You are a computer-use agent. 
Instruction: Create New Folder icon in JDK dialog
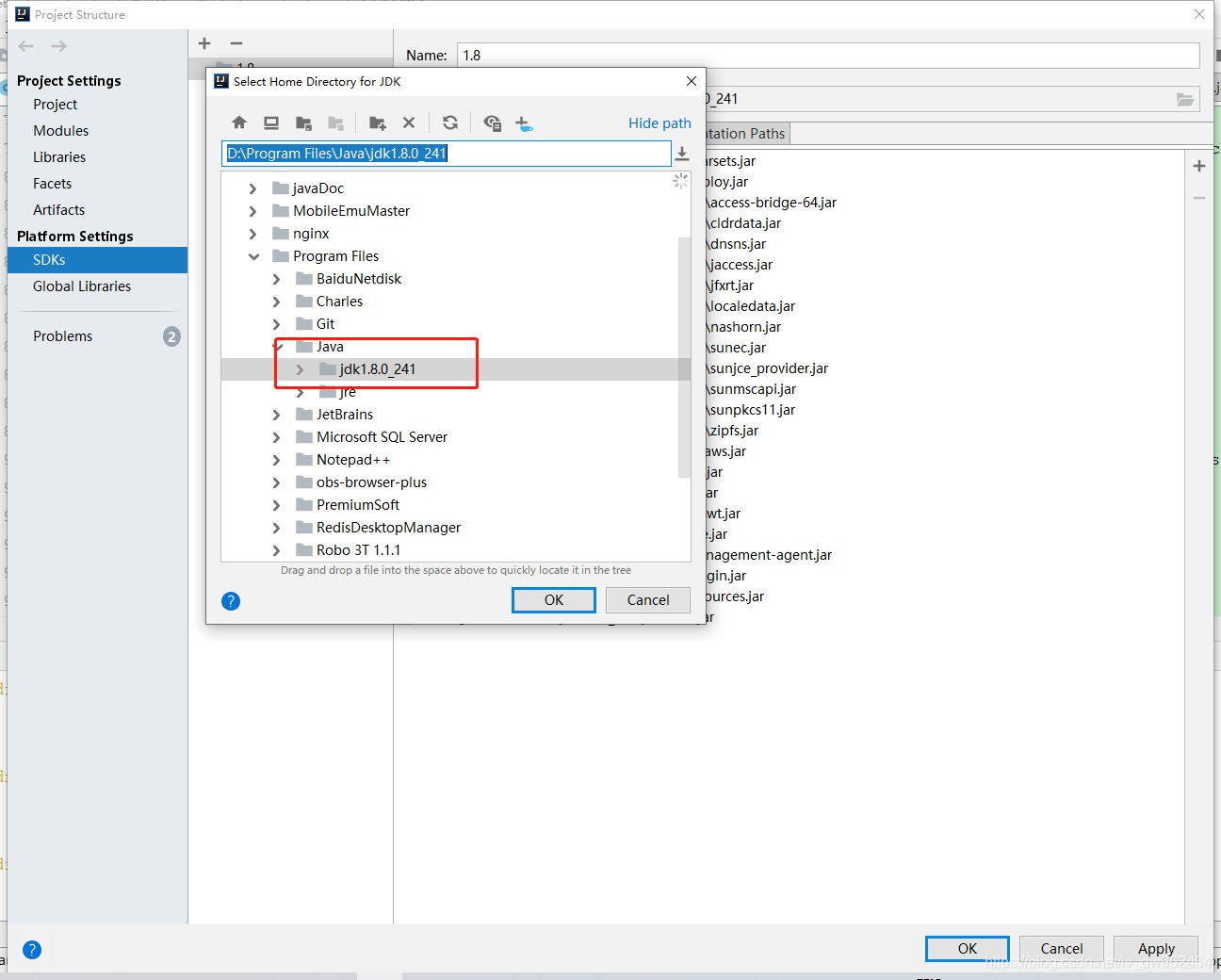click(377, 122)
